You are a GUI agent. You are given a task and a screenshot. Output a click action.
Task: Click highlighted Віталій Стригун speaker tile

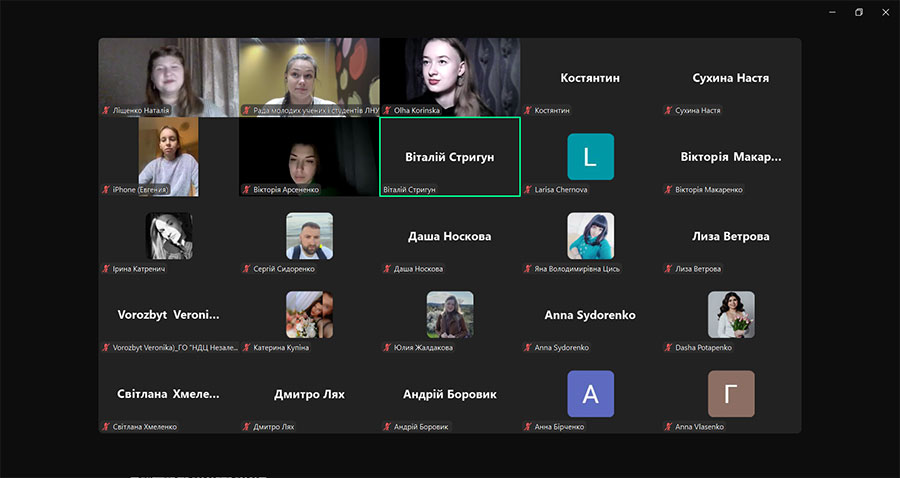point(450,157)
